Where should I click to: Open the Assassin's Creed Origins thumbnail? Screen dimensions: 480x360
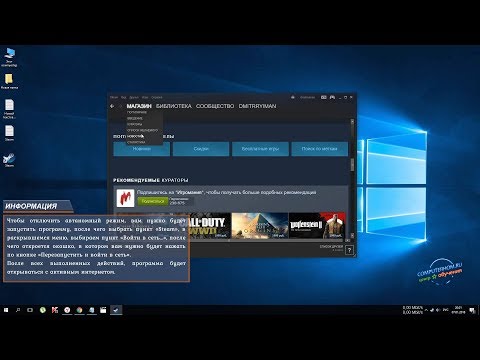tap(260, 226)
